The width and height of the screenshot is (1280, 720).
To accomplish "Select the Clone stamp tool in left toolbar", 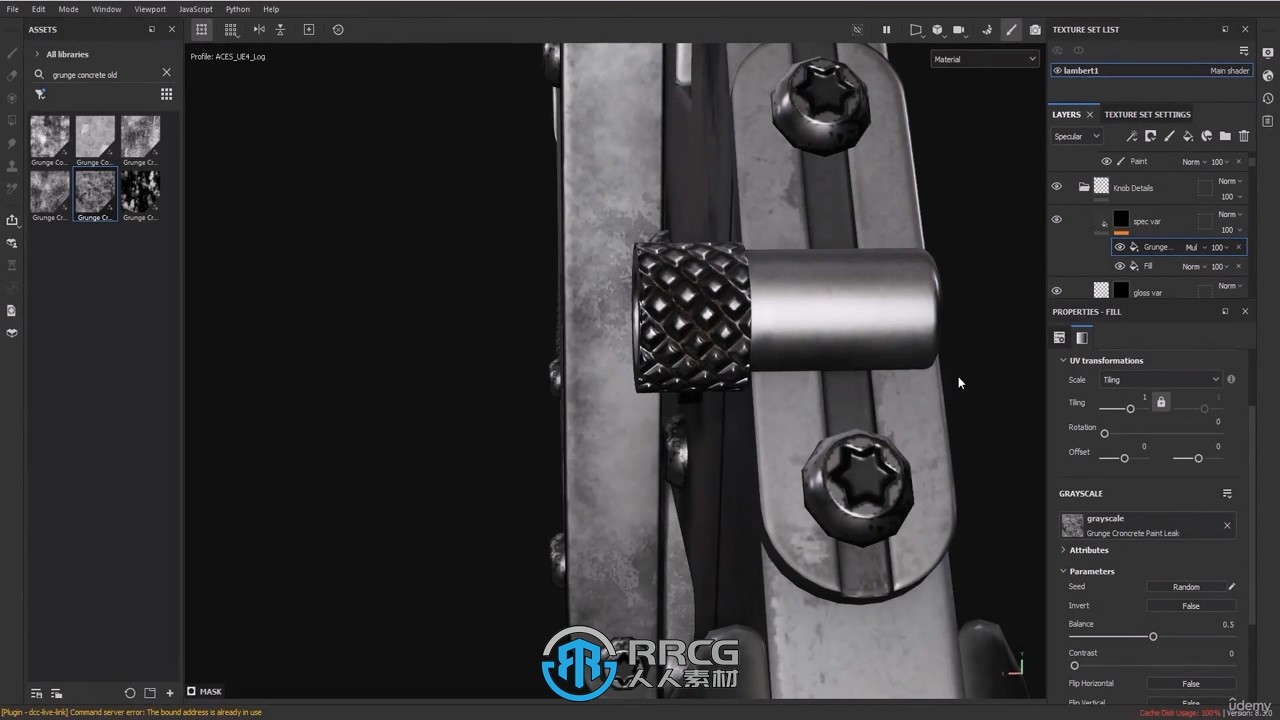I will (x=12, y=165).
